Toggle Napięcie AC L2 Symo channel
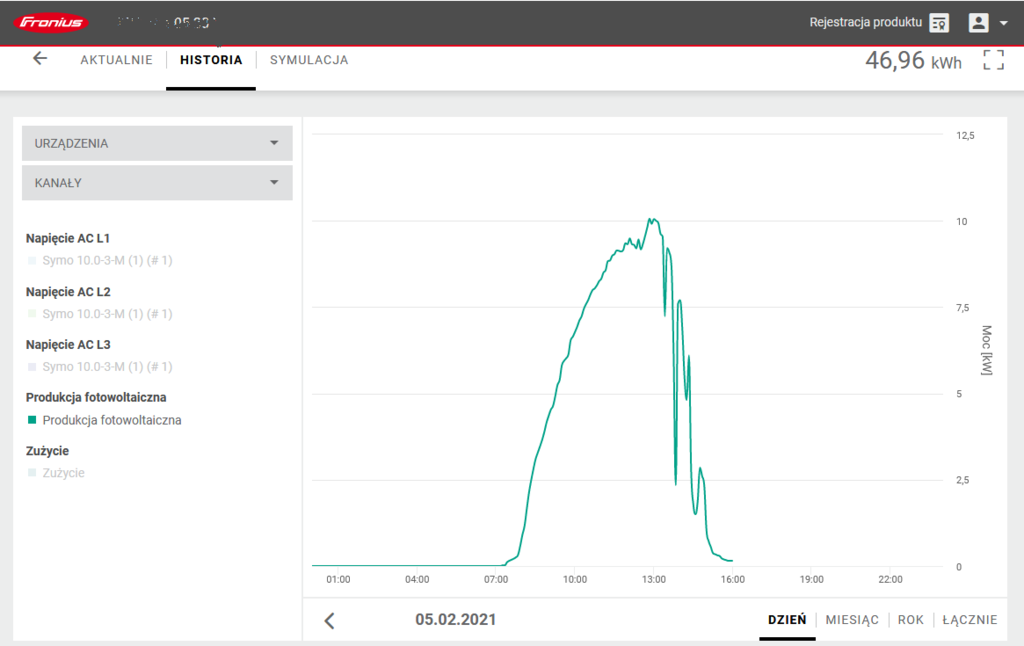Viewport: 1024px width, 646px height. pyautogui.click(x=107, y=314)
